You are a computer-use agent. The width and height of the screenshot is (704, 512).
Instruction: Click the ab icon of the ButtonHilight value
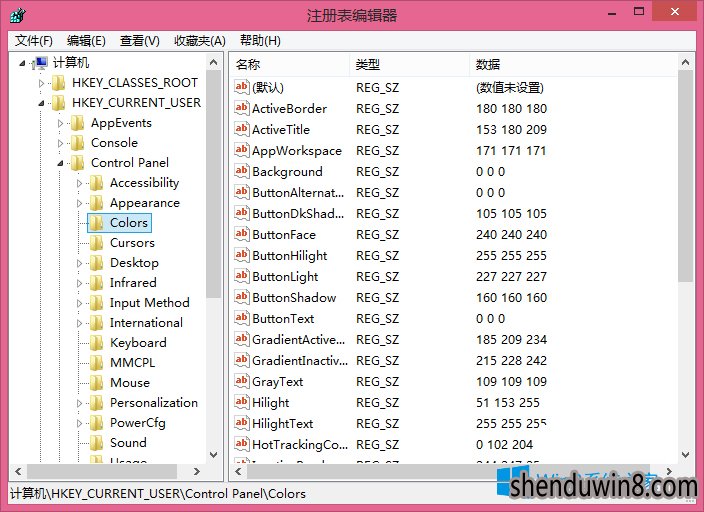point(242,255)
